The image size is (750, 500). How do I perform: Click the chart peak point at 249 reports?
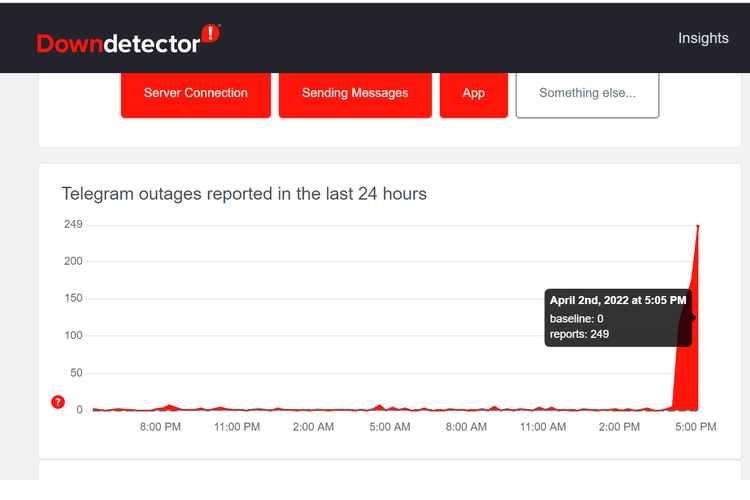coord(697,226)
